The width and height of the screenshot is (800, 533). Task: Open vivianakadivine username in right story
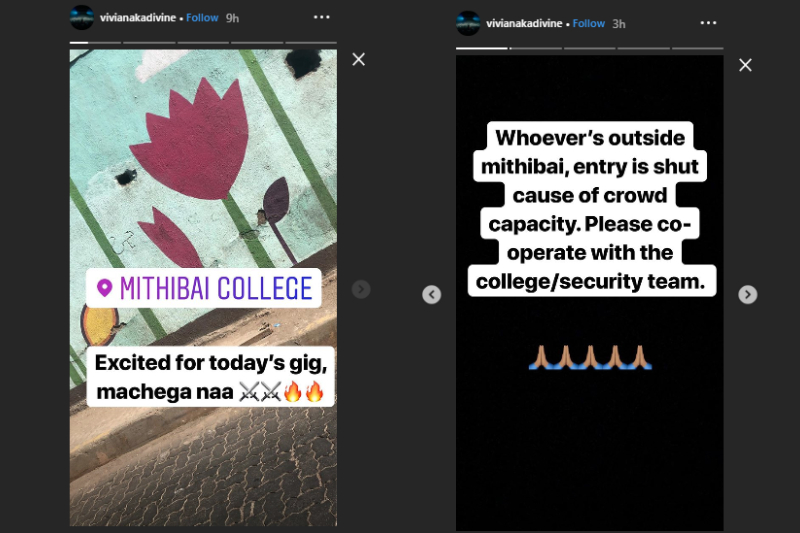[x=524, y=23]
